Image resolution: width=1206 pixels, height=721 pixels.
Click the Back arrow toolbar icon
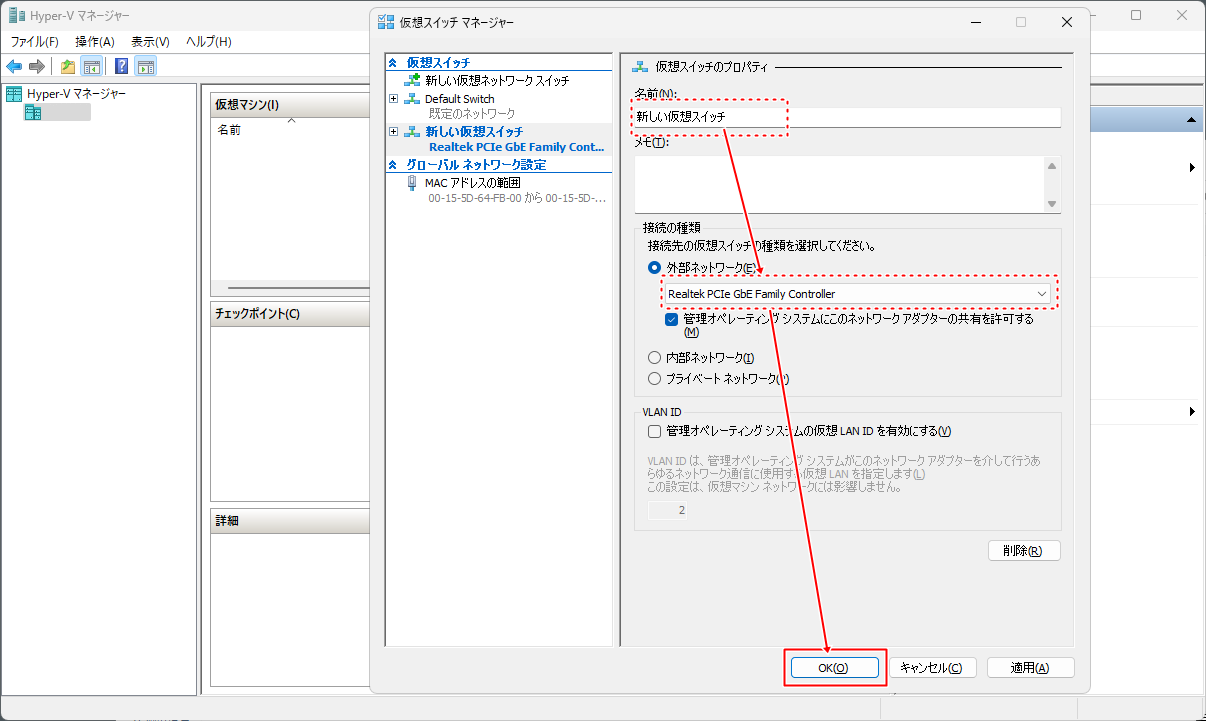pos(14,67)
